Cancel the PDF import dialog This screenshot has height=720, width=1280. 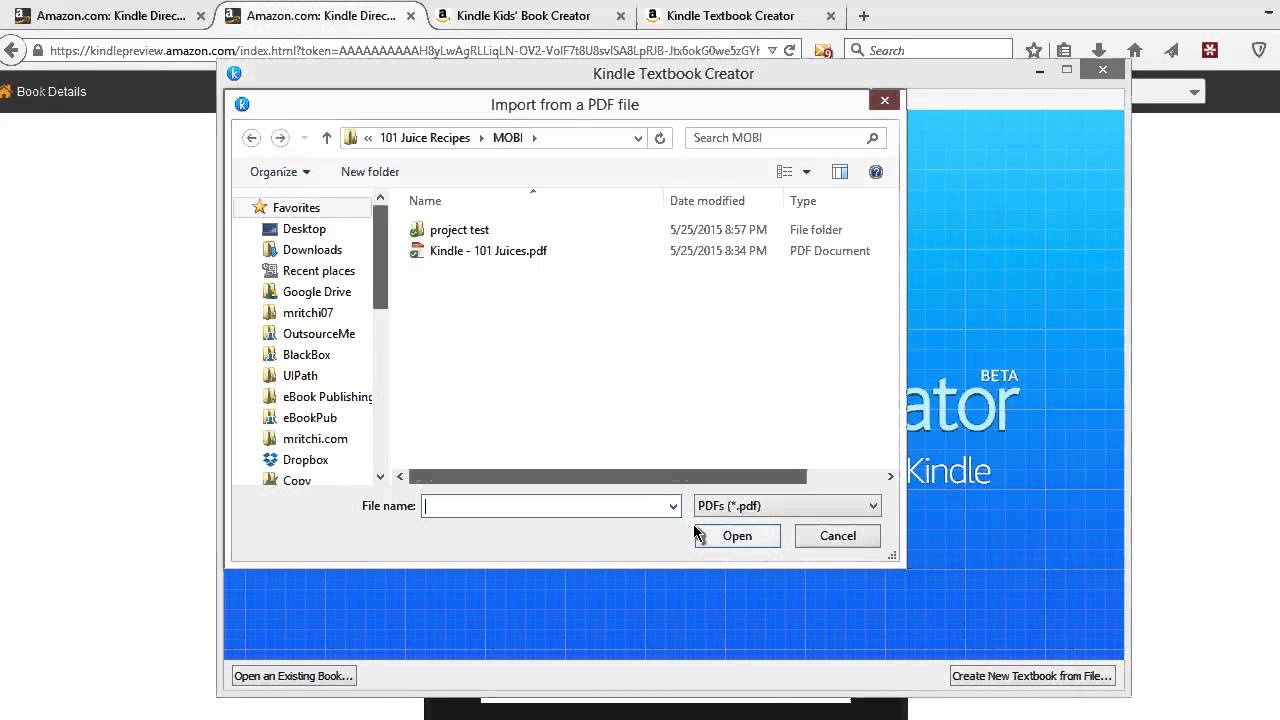[x=838, y=536]
